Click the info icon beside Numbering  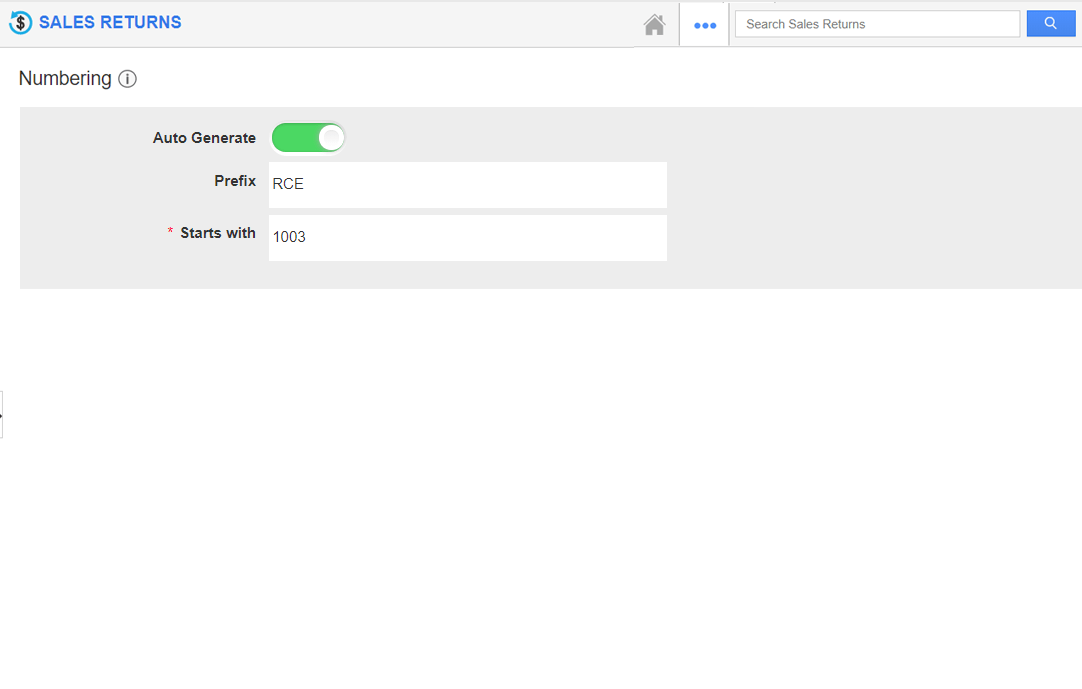(x=127, y=79)
